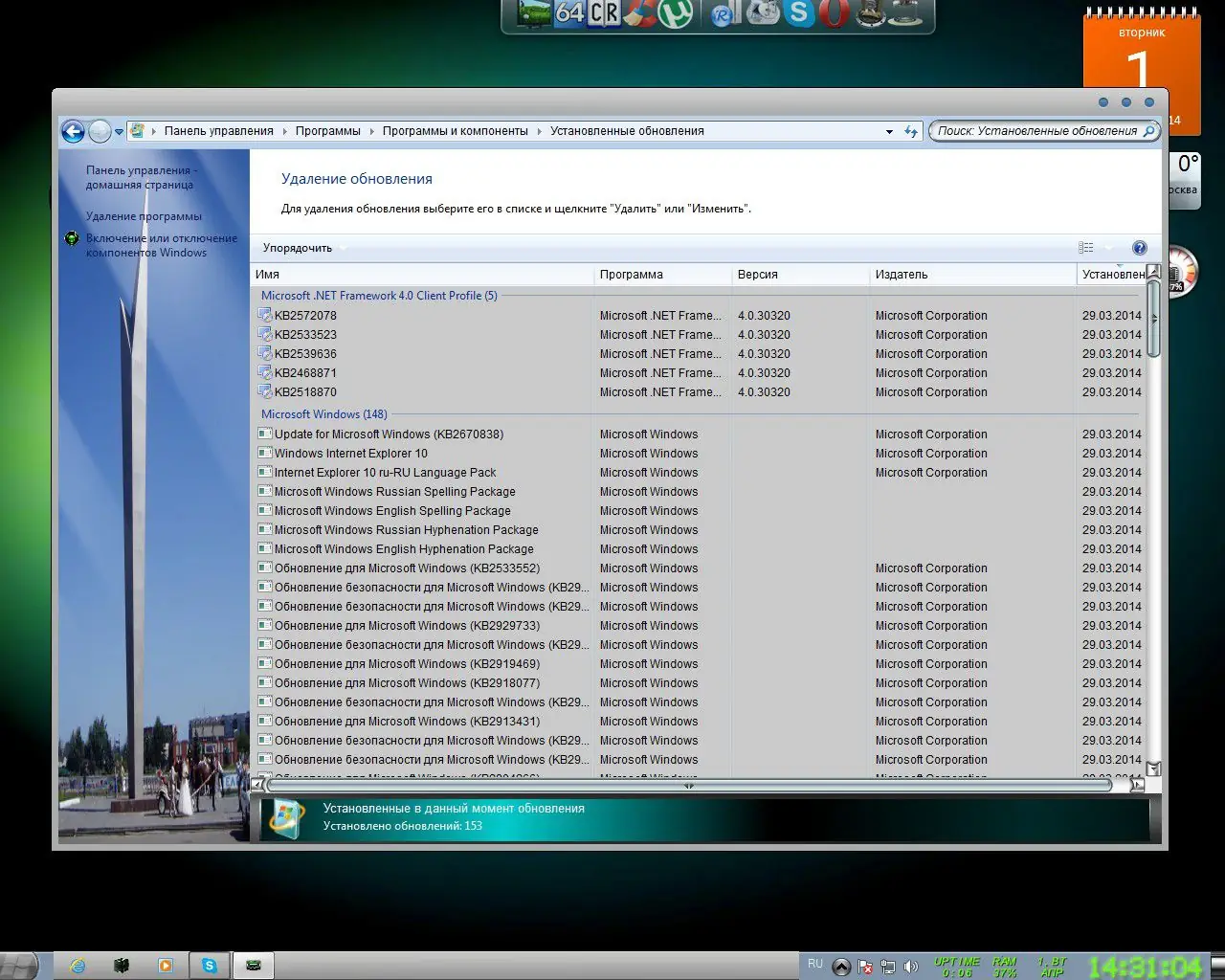
Task: Expand the address bar history dropdown
Action: pyautogui.click(x=889, y=131)
